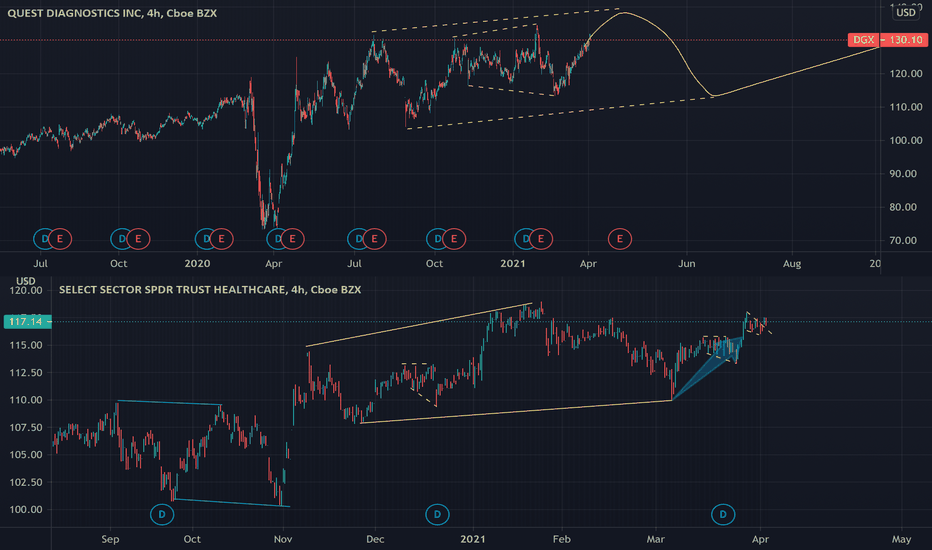Image resolution: width=932 pixels, height=550 pixels.
Task: Click the Aug label on DGX time axis
Action: coord(792,263)
